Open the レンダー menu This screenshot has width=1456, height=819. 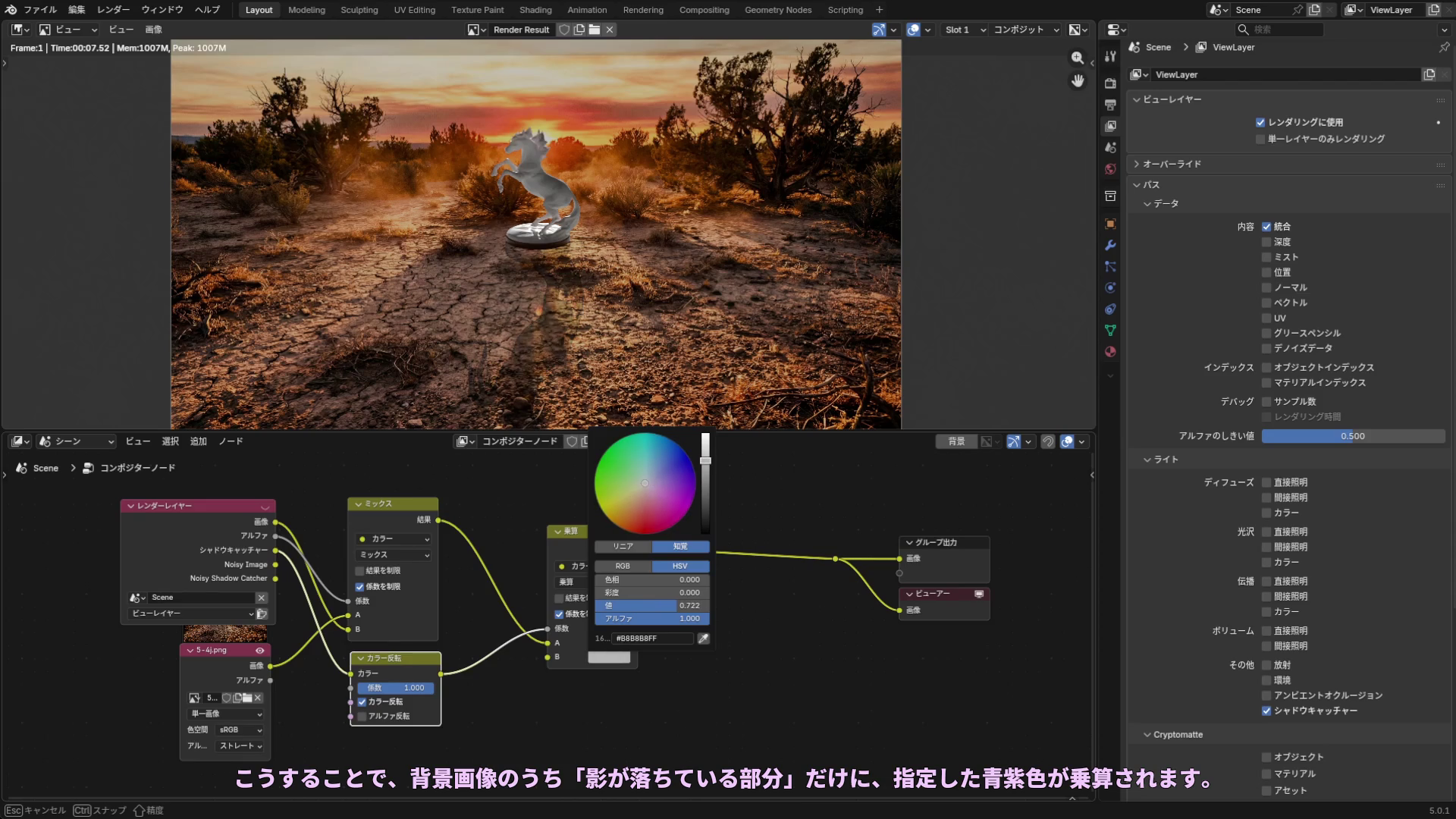tap(113, 10)
